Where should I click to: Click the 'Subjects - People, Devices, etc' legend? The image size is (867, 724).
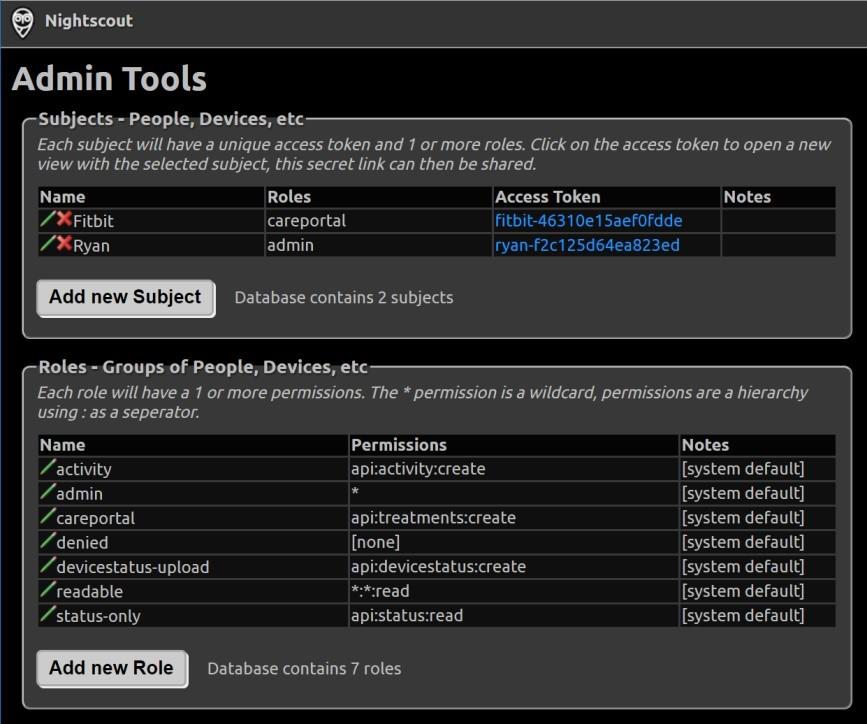(x=171, y=119)
